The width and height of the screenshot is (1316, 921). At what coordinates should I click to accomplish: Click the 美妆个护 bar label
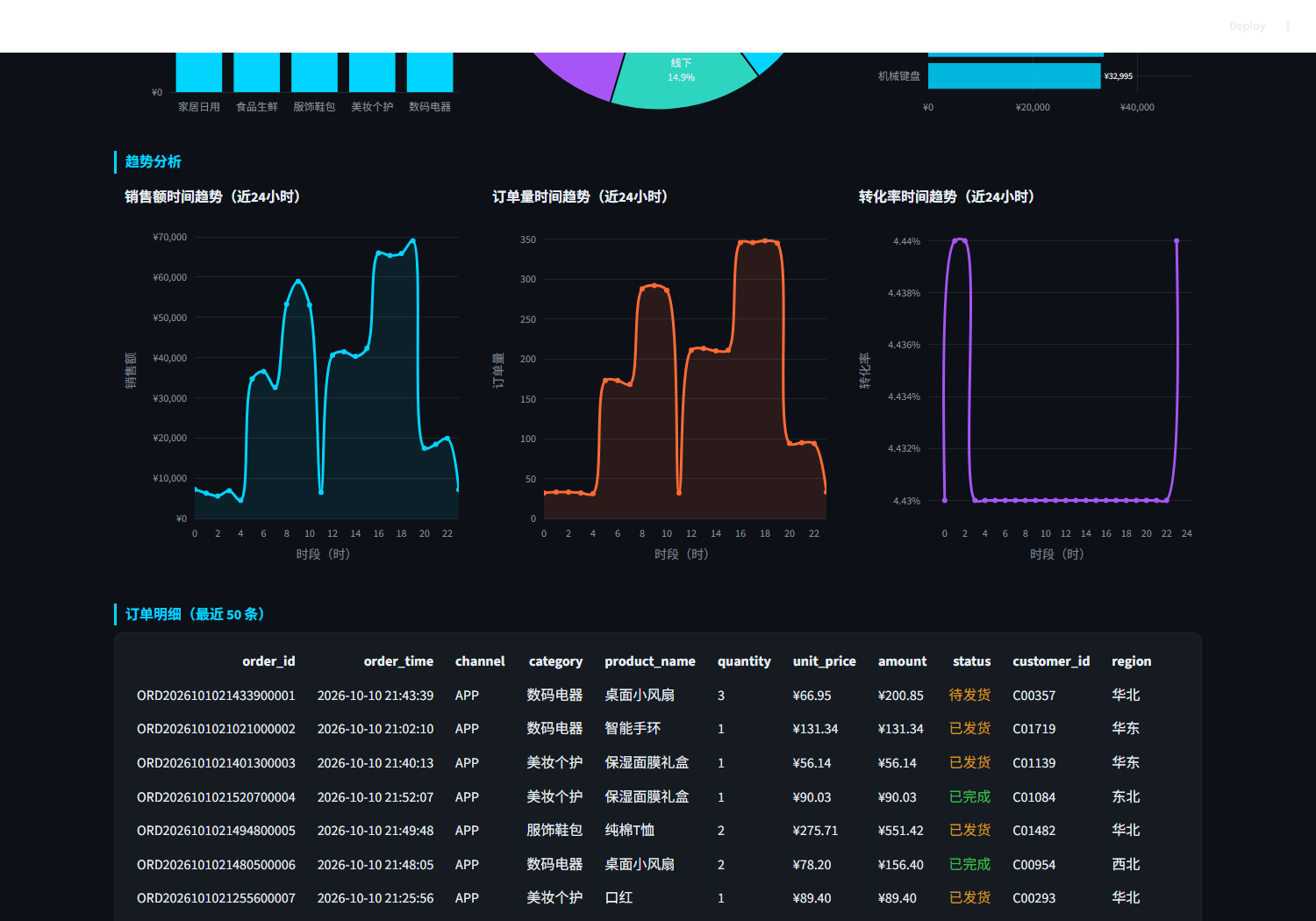[x=372, y=107]
